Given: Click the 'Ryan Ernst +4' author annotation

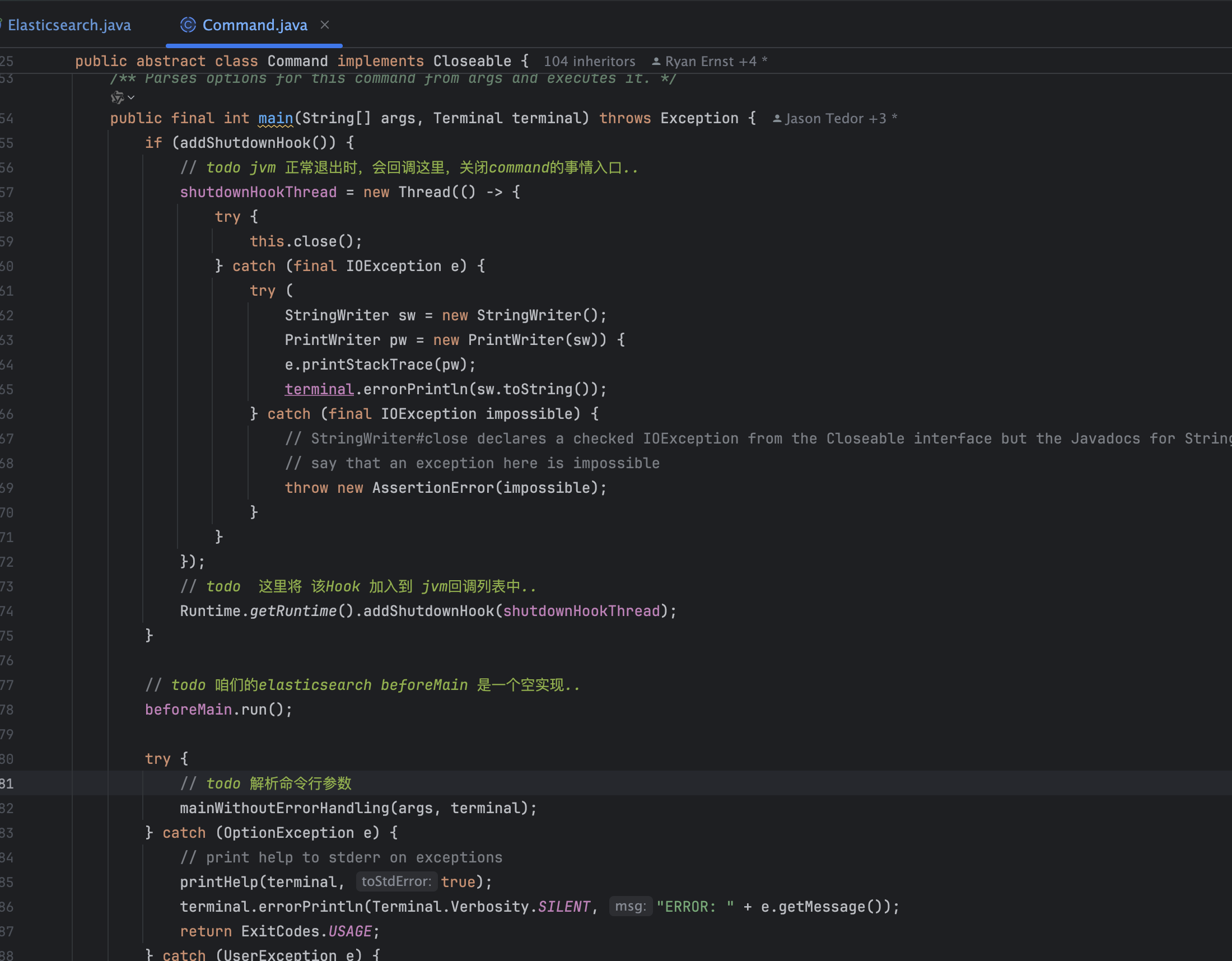Looking at the screenshot, I should coord(710,62).
